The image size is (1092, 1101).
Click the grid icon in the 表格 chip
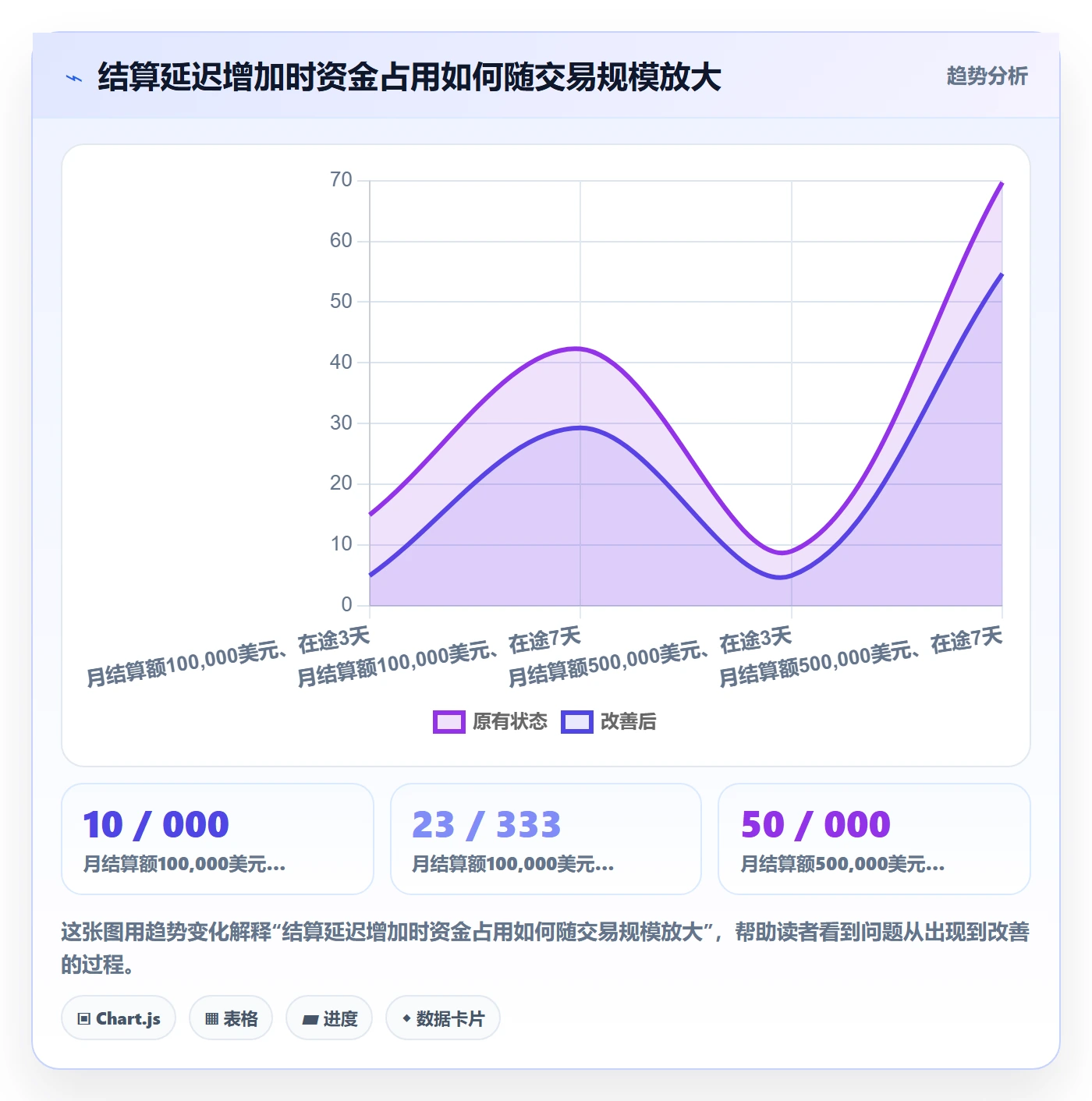[211, 1018]
